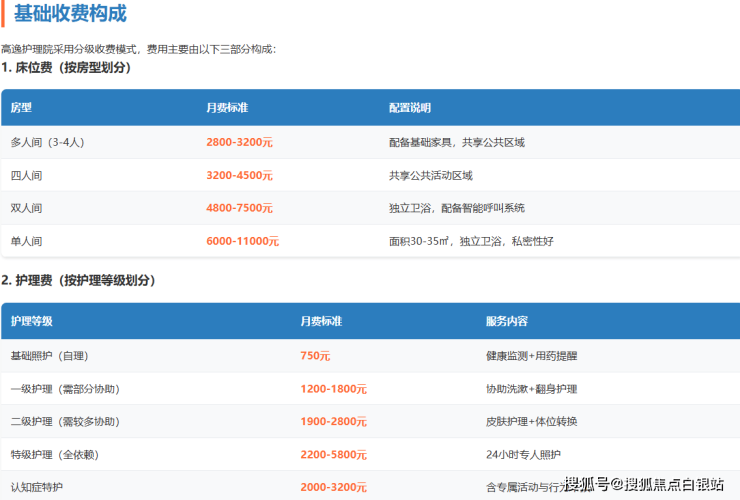Select the 多人间（3-4人） row label

pos(47,142)
